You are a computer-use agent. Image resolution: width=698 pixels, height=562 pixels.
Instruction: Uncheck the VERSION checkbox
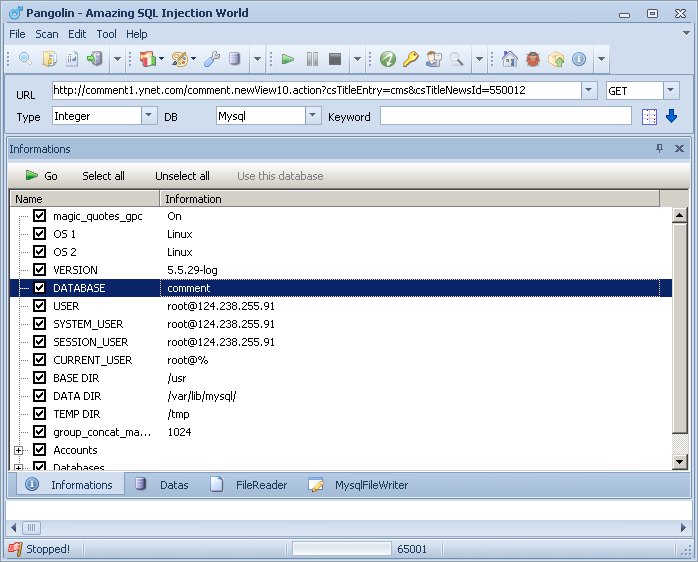40,270
